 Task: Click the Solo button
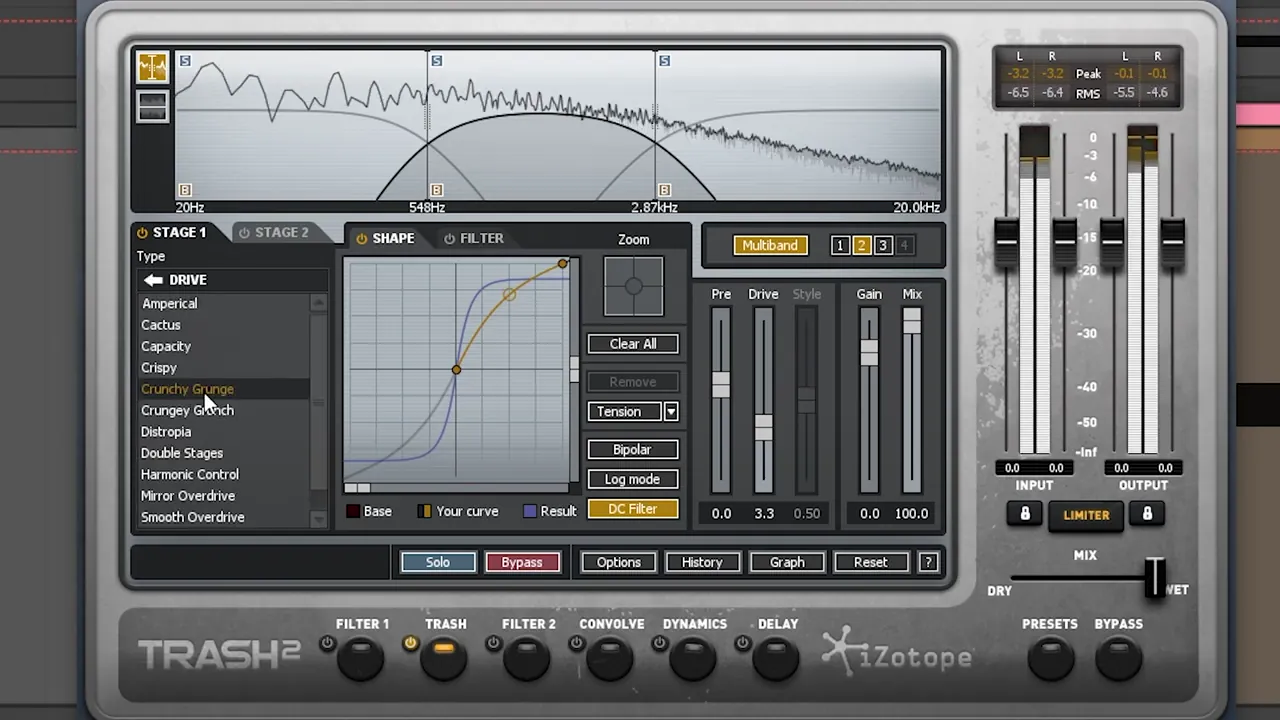pos(438,562)
